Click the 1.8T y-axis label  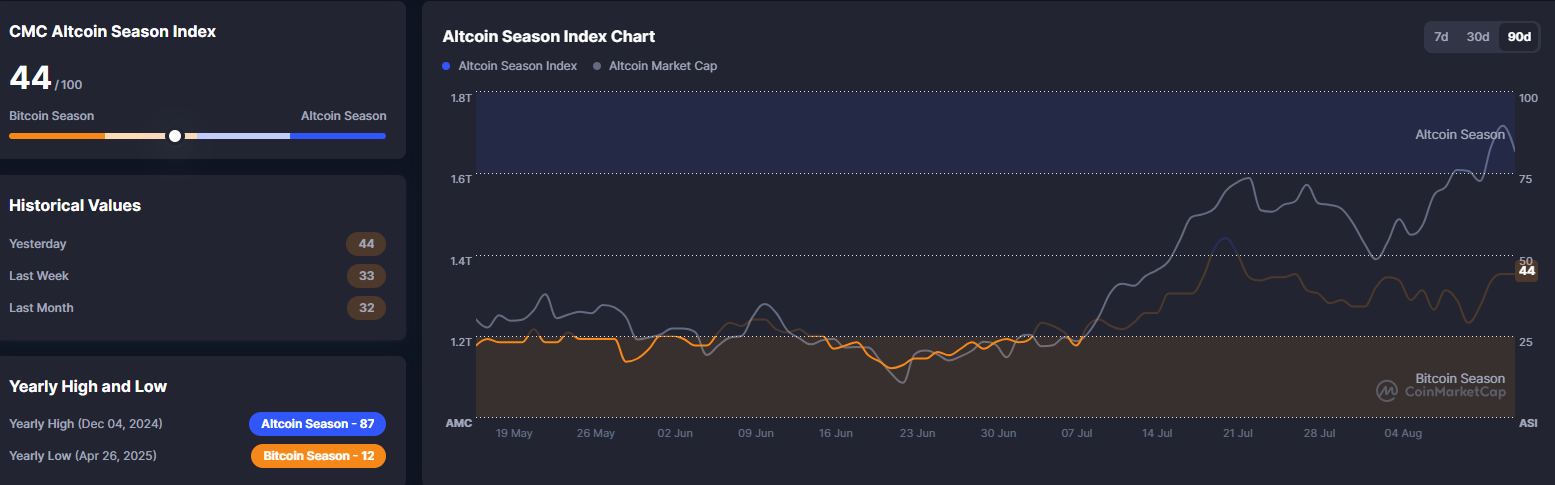coord(461,98)
